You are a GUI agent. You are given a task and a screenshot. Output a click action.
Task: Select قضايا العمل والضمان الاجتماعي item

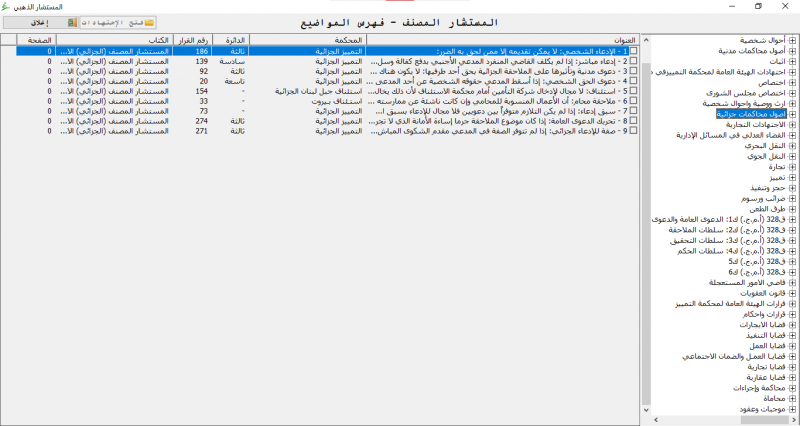pyautogui.click(x=735, y=356)
